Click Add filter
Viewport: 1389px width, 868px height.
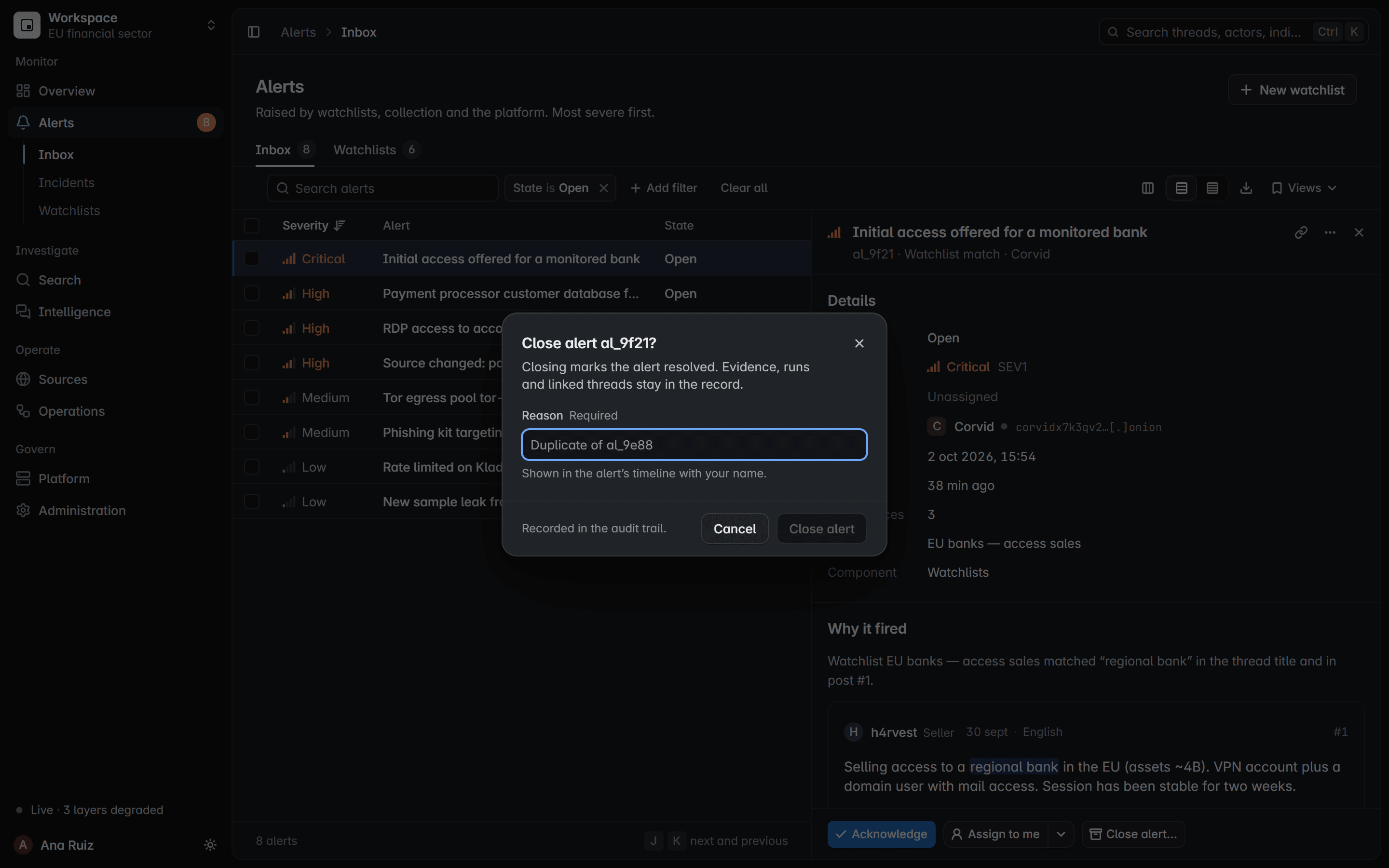click(664, 188)
